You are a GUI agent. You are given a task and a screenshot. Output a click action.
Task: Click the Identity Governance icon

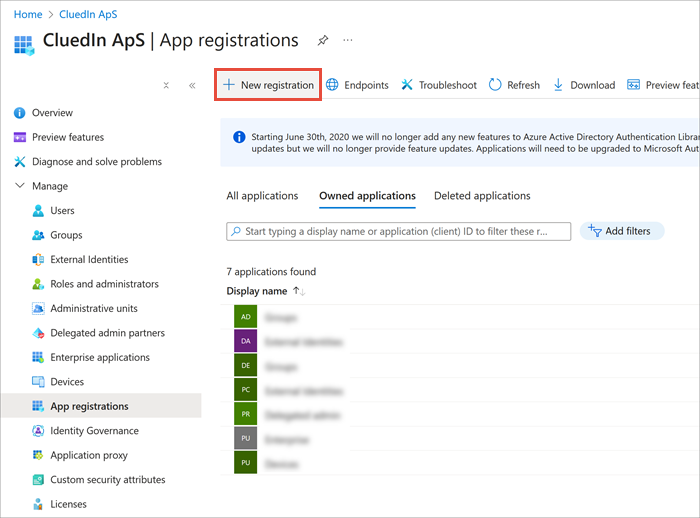(x=38, y=430)
